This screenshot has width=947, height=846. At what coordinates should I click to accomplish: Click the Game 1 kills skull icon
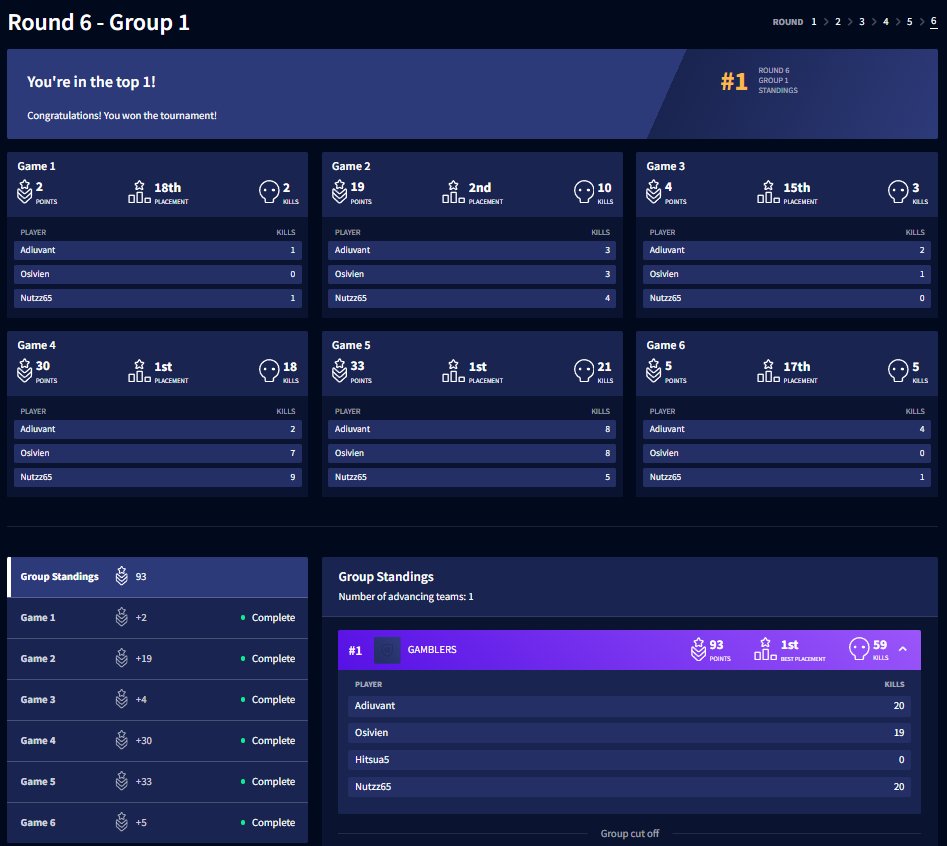pyautogui.click(x=269, y=191)
